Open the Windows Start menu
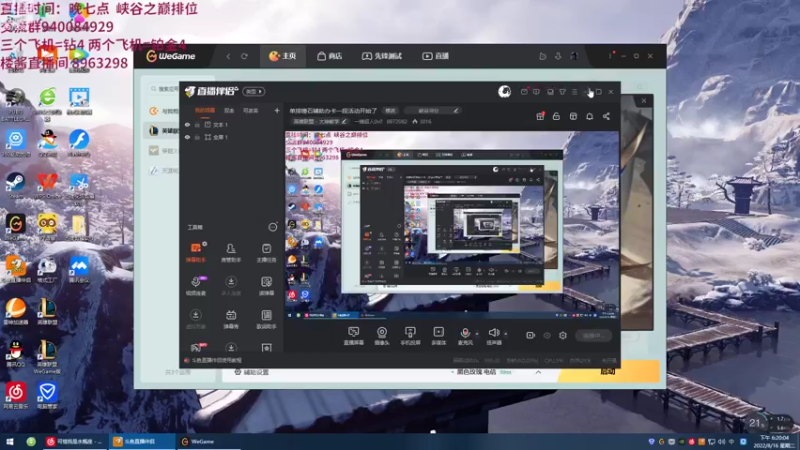800x450 pixels. click(9, 441)
